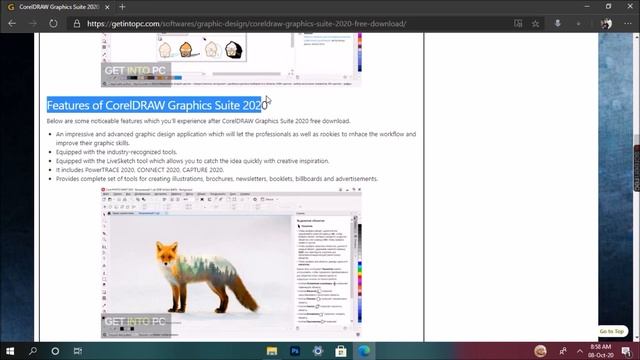Go forward with the browser arrow
Viewport: 640px width, 360px height.
pos(33,24)
